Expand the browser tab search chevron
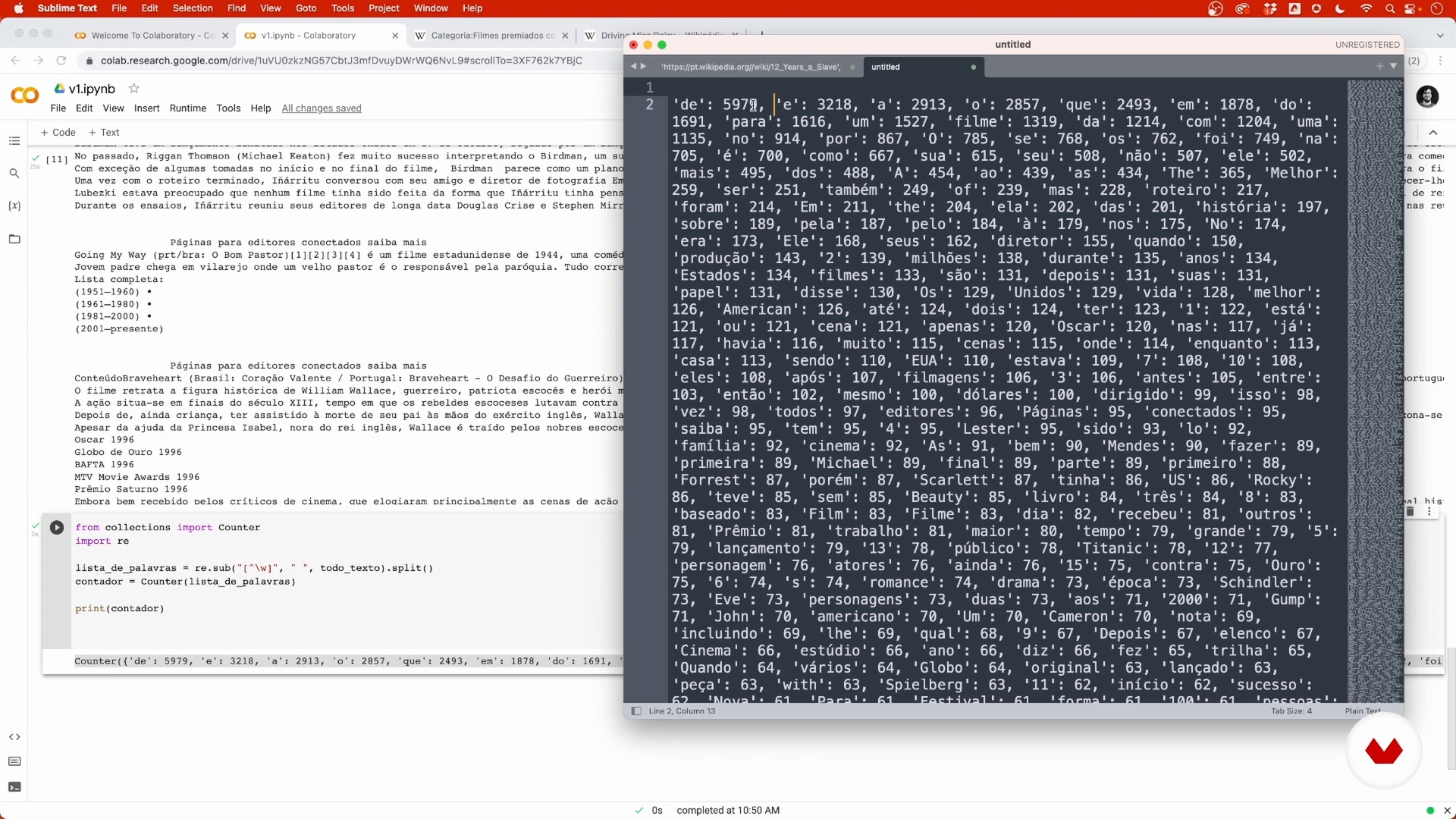Viewport: 1456px width, 819px height. (x=1440, y=35)
